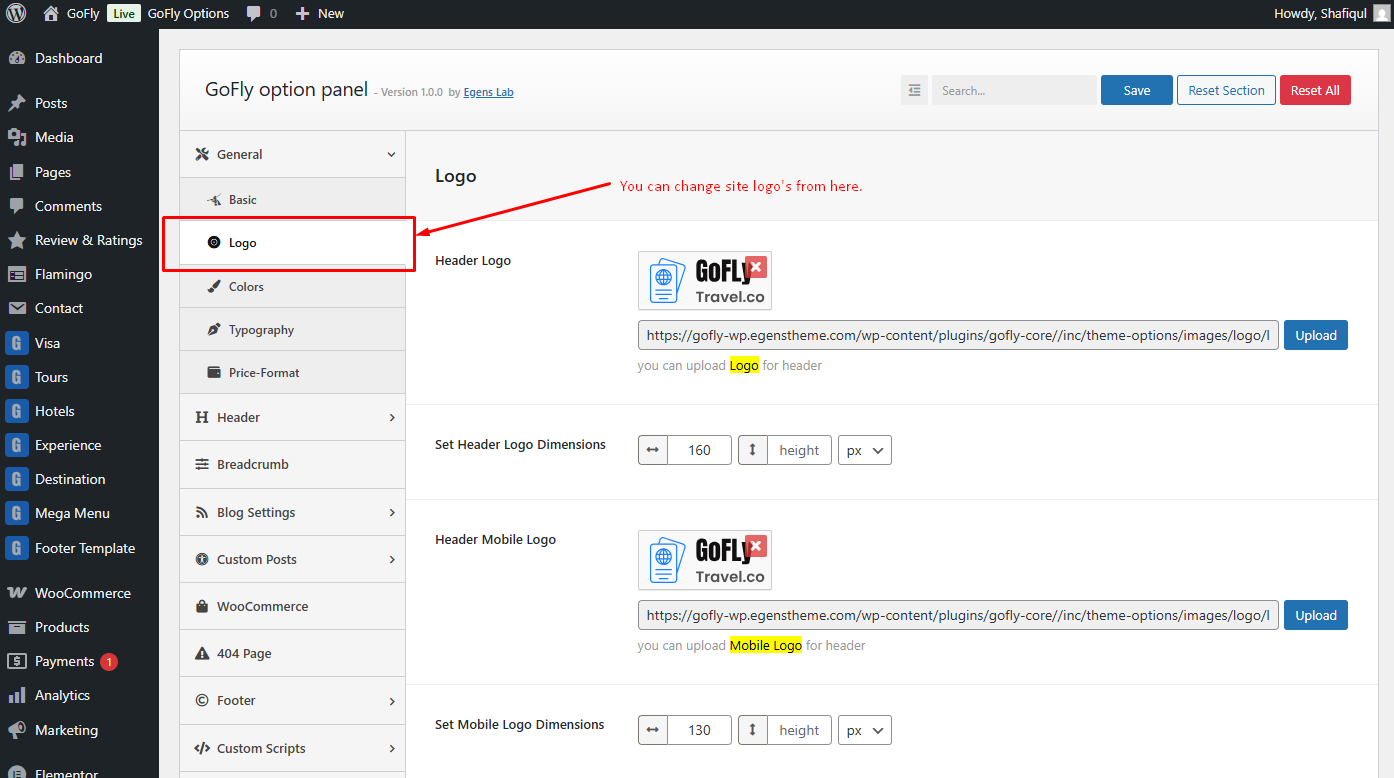Click the Analytics bar chart icon
Image resolution: width=1394 pixels, height=778 pixels.
coord(16,695)
